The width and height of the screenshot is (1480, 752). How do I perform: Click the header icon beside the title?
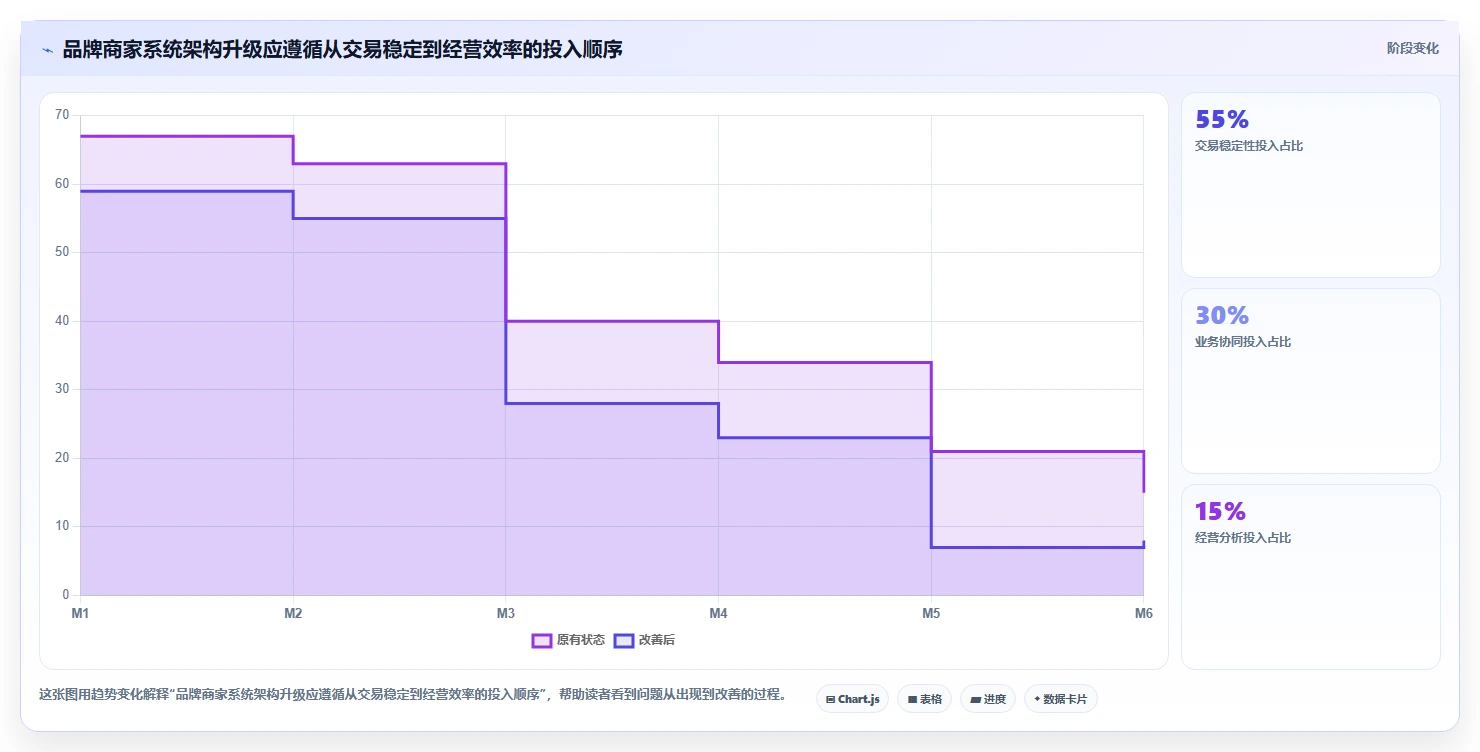tap(47, 49)
